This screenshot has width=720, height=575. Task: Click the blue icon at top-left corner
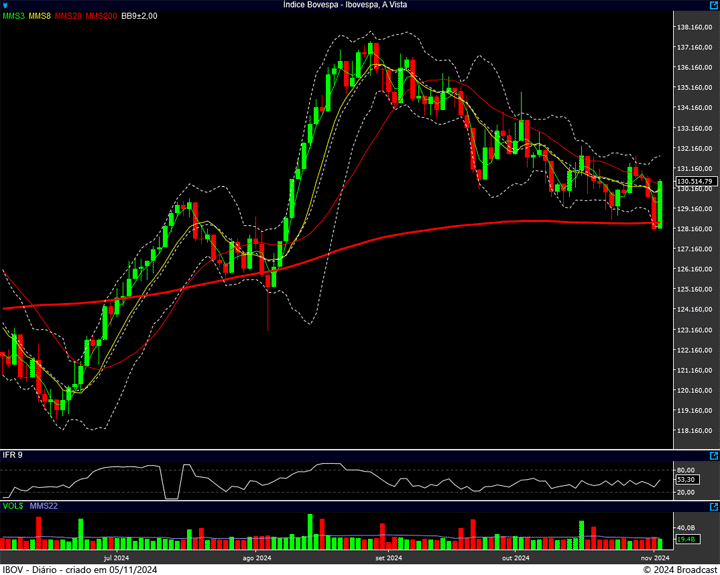(5, 5)
